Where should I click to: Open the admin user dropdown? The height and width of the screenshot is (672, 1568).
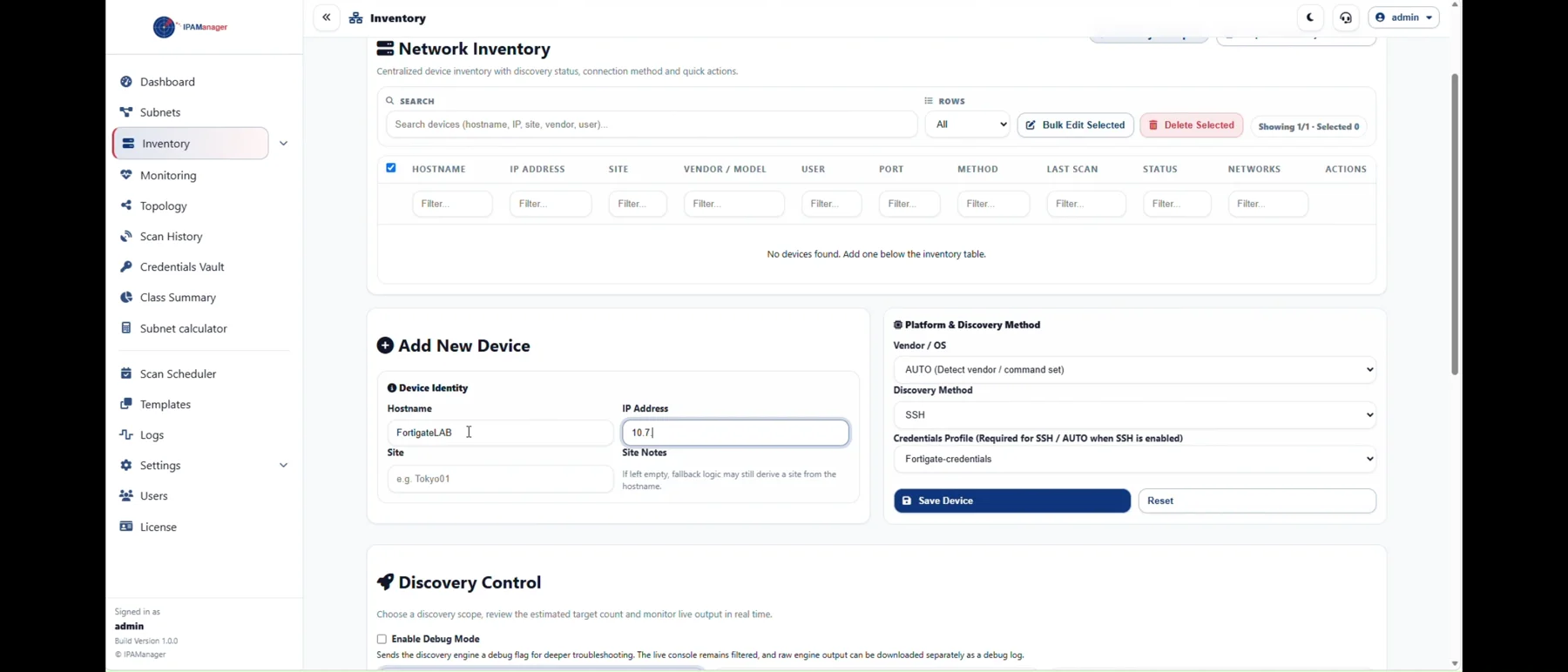[1403, 17]
